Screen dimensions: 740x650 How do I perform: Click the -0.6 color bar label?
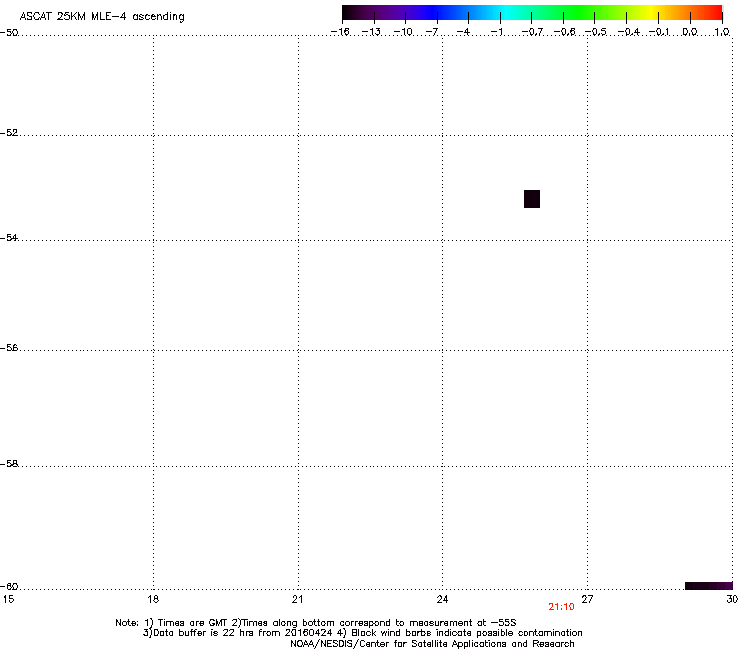coord(564,32)
